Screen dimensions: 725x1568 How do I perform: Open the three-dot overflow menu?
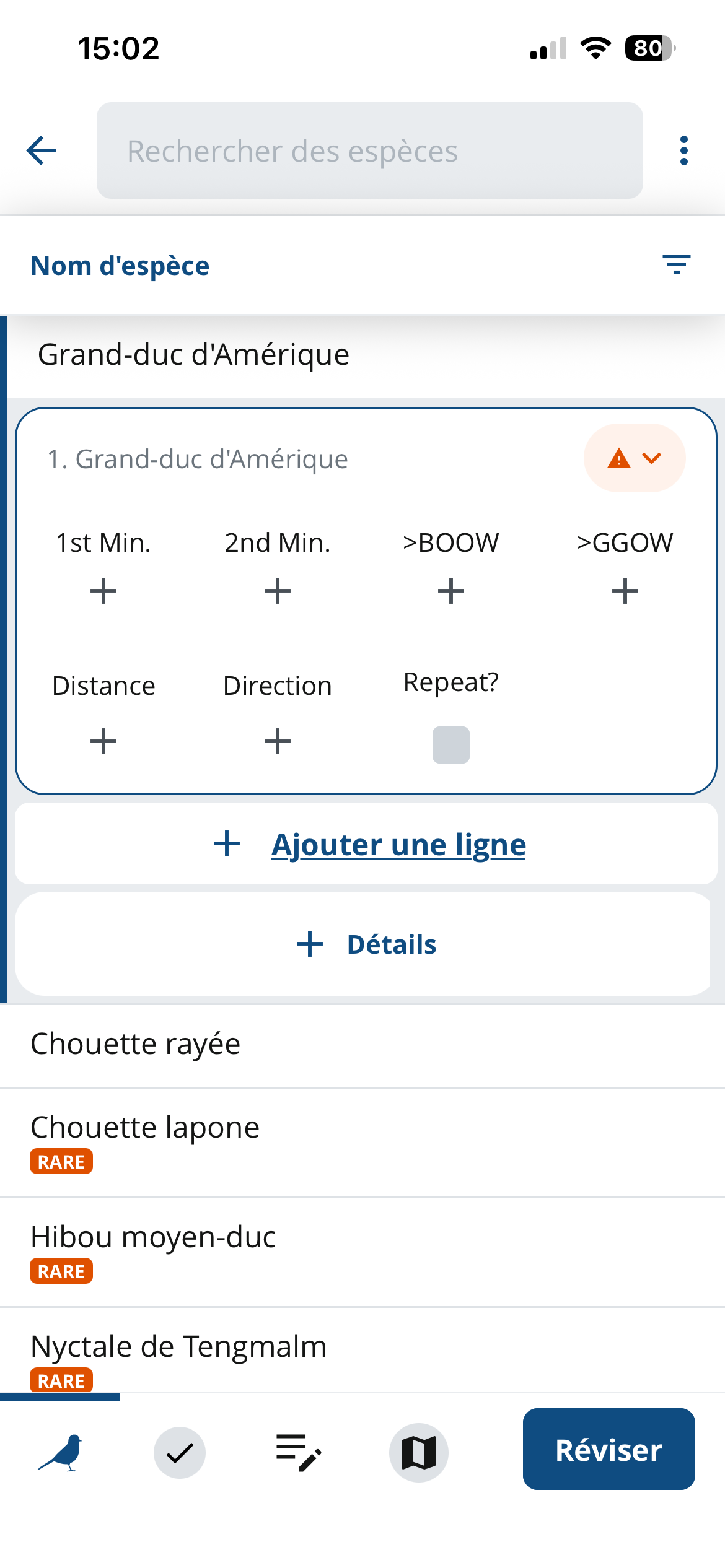[683, 150]
